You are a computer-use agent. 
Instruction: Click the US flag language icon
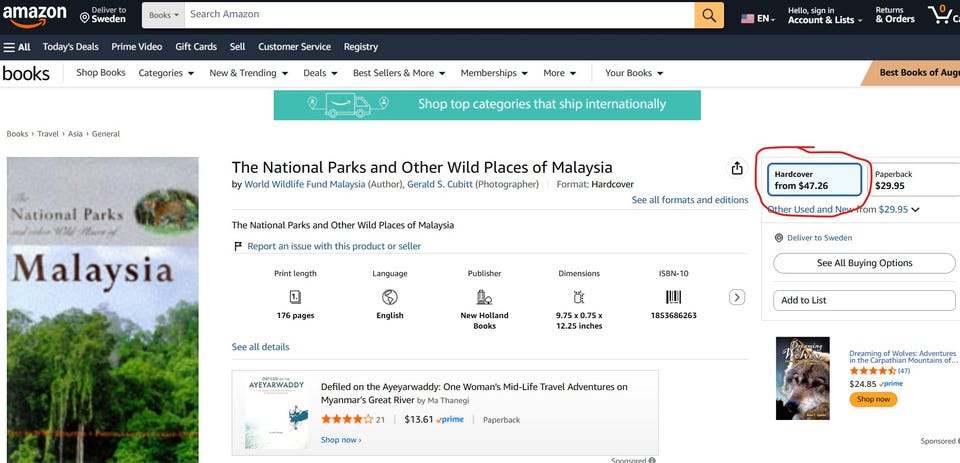pos(748,18)
